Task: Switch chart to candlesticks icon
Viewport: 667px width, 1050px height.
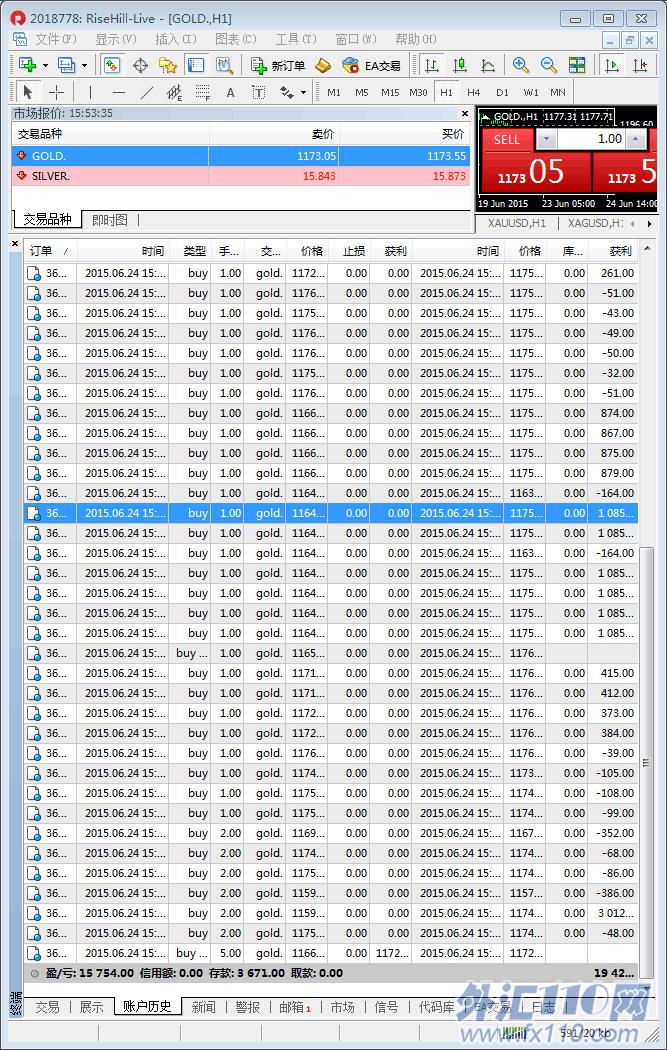Action: 460,65
